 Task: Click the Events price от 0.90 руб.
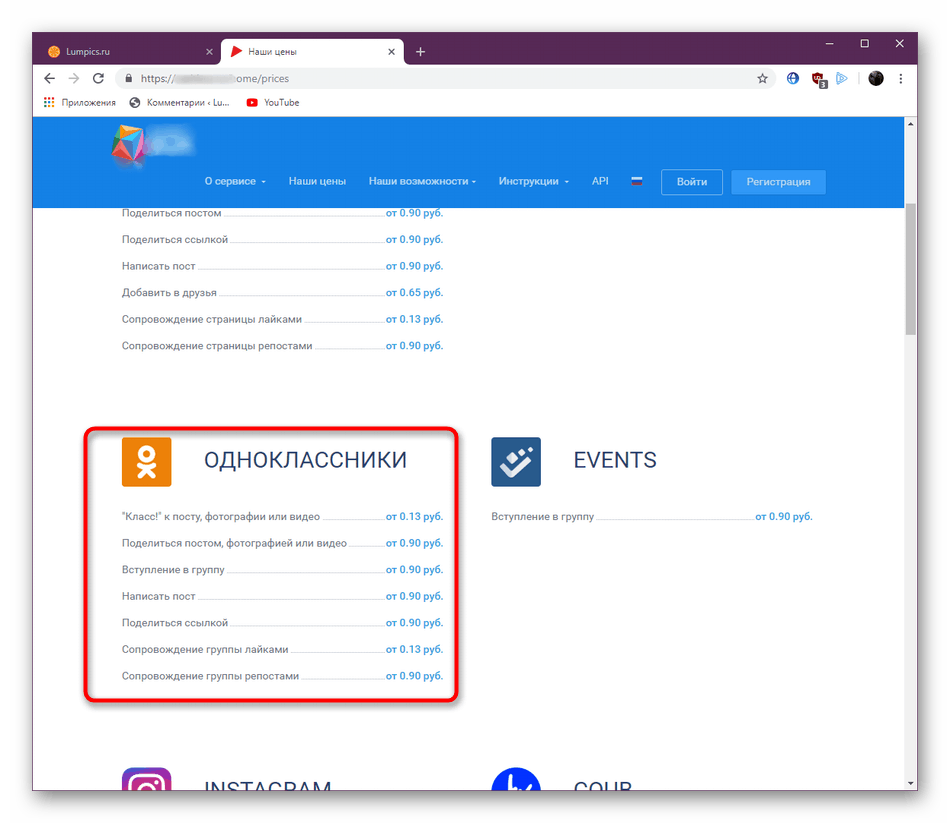tap(783, 516)
